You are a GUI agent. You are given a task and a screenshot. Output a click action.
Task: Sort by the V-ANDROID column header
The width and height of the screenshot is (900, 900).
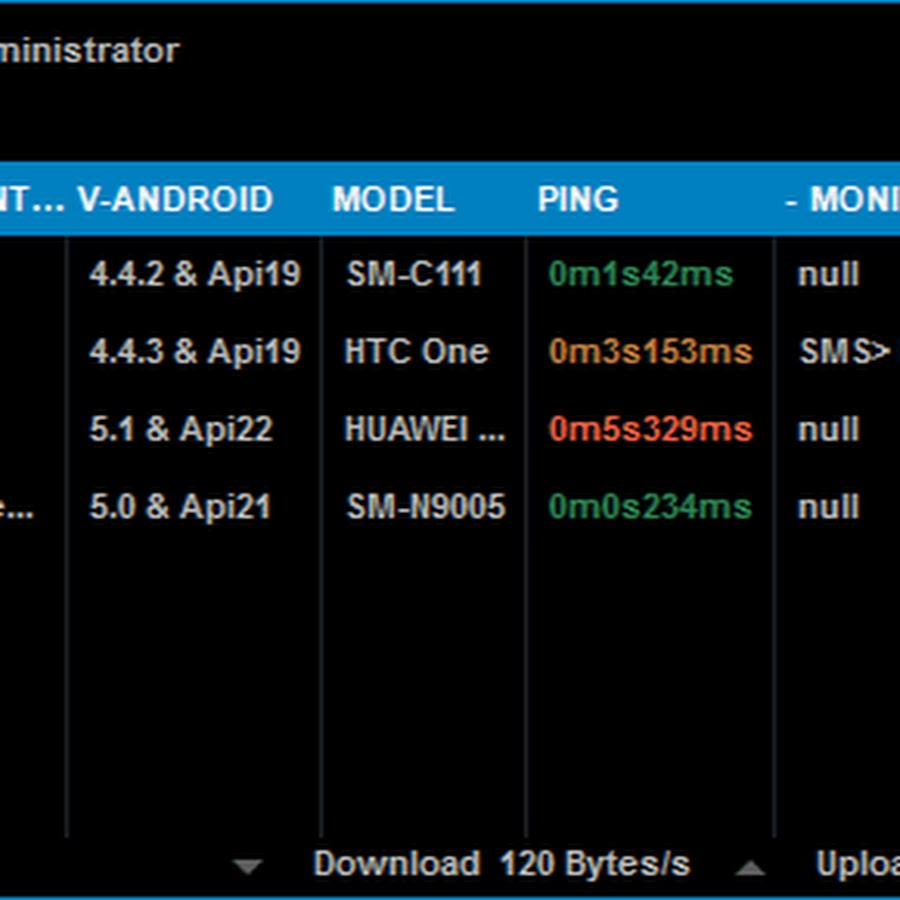pos(175,199)
